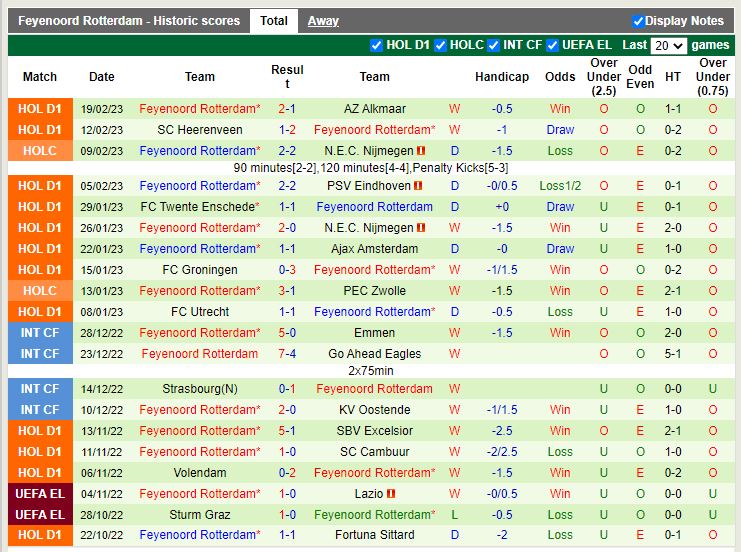The width and height of the screenshot is (741, 552).
Task: Click the Over Under (0.75) column header
Action: tap(713, 77)
